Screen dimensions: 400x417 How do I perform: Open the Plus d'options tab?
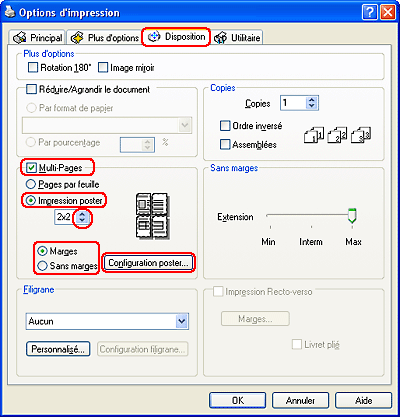point(104,38)
